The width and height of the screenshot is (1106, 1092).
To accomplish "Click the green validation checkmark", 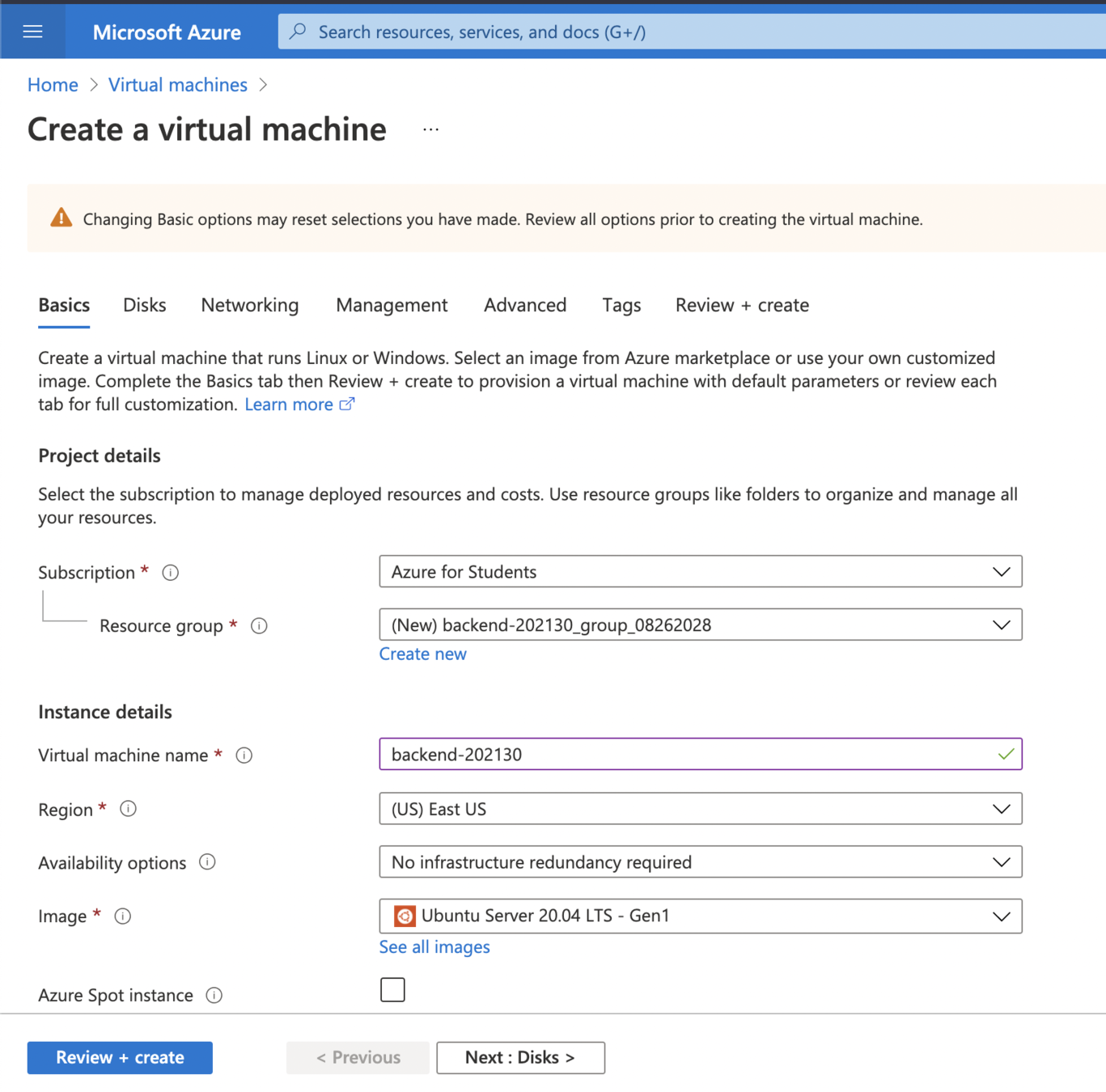I will tap(1006, 754).
